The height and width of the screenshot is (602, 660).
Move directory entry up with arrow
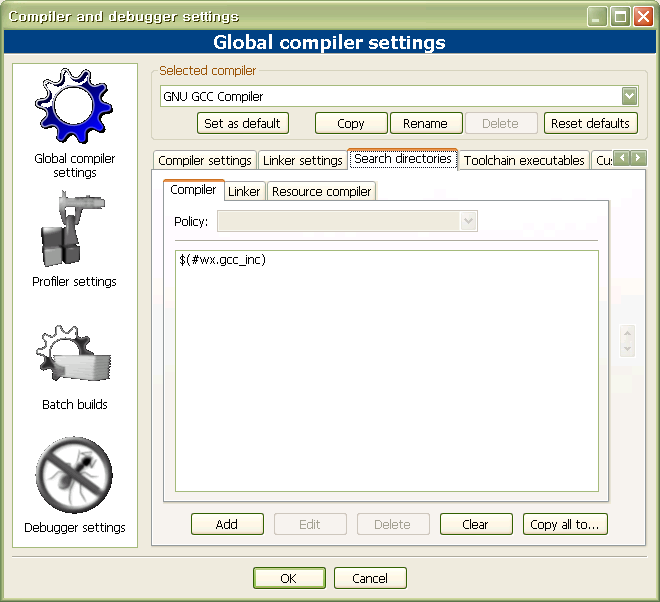click(x=627, y=333)
